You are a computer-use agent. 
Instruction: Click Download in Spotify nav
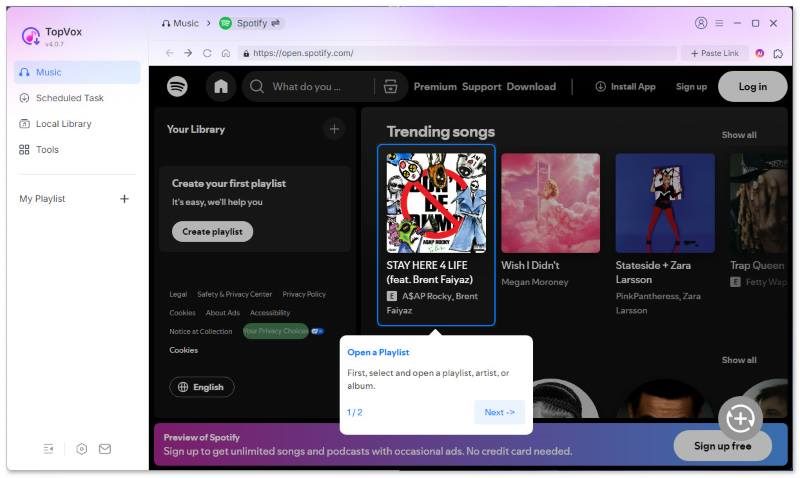coord(531,87)
